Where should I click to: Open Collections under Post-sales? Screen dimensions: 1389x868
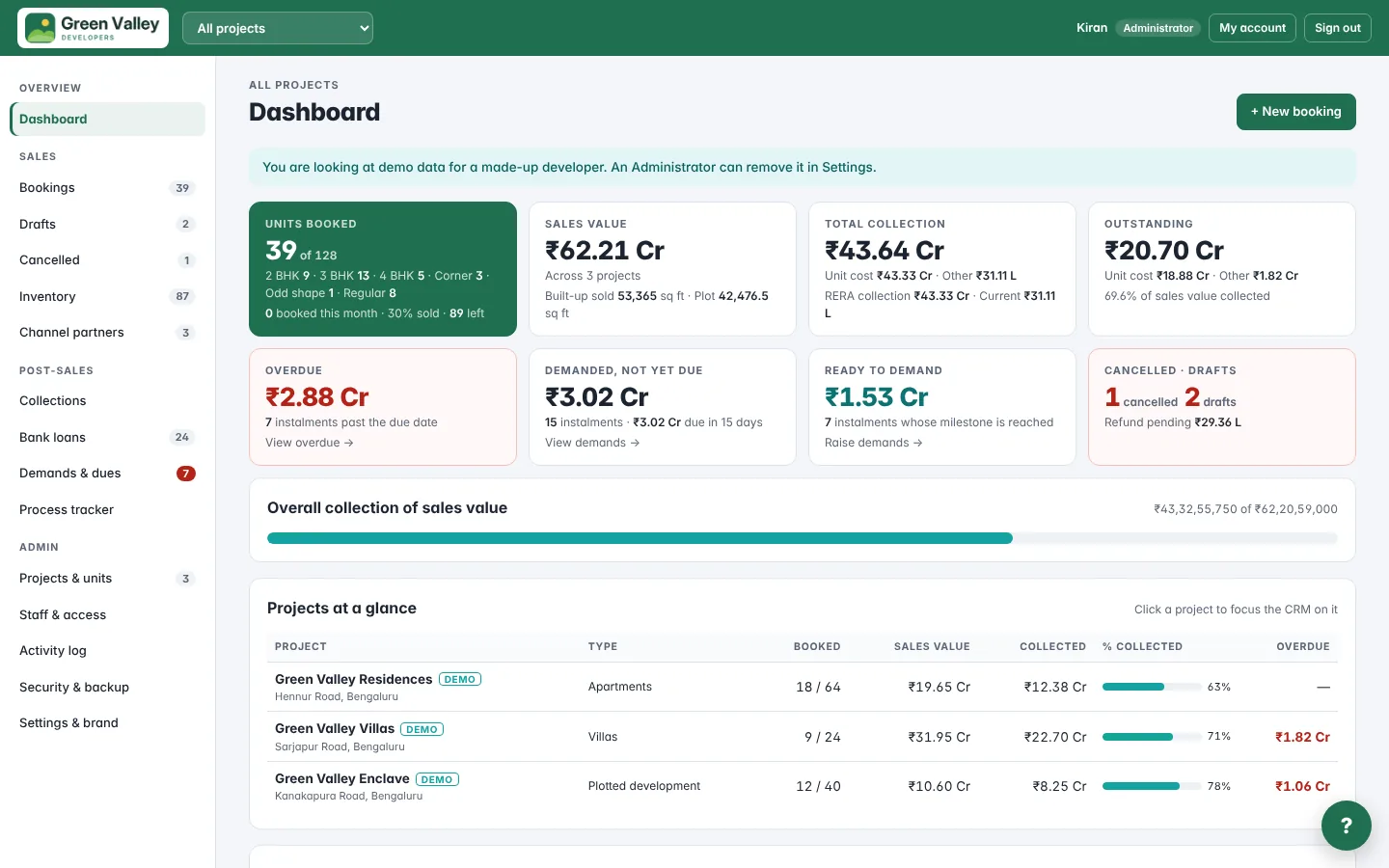107,401
